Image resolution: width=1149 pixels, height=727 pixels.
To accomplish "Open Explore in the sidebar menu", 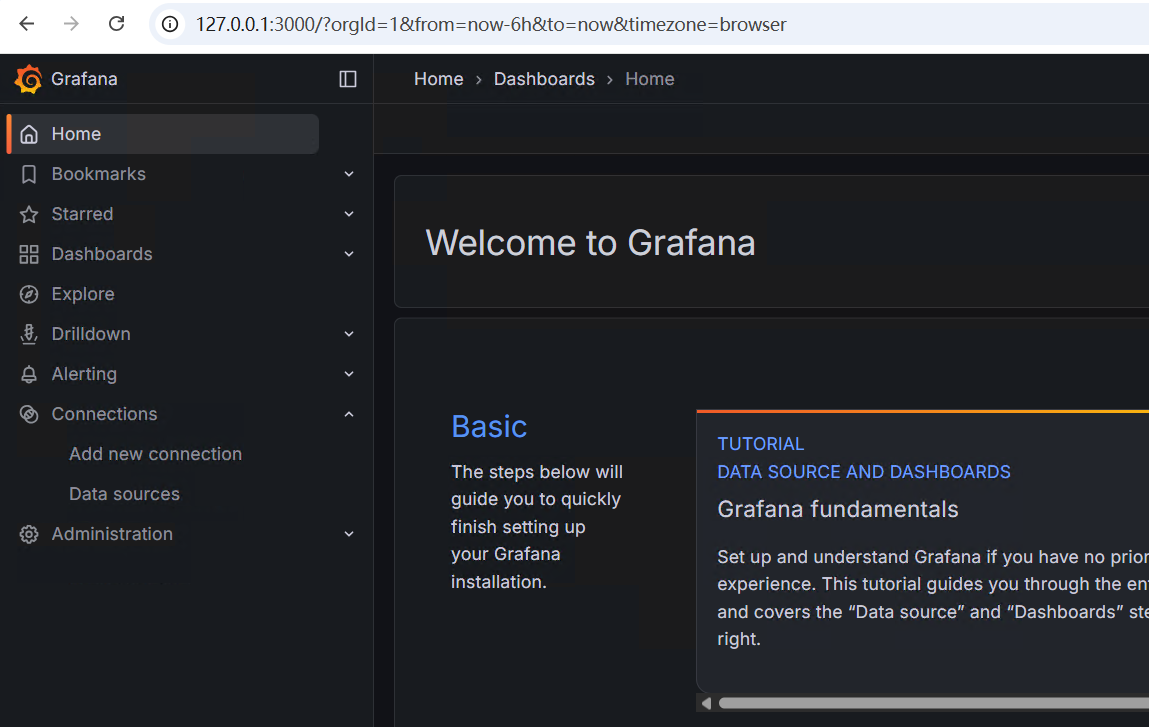I will point(83,294).
